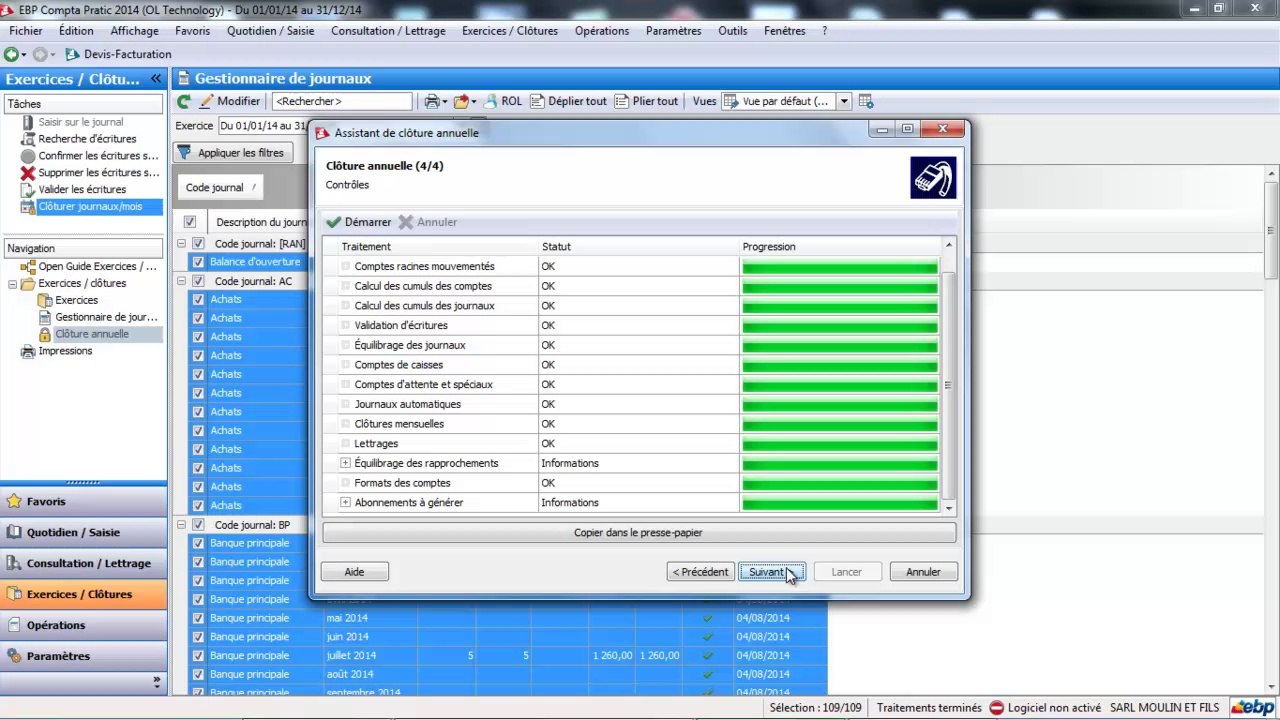1280x720 pixels.
Task: Collapse the Code journal: BP group
Action: [x=182, y=525]
